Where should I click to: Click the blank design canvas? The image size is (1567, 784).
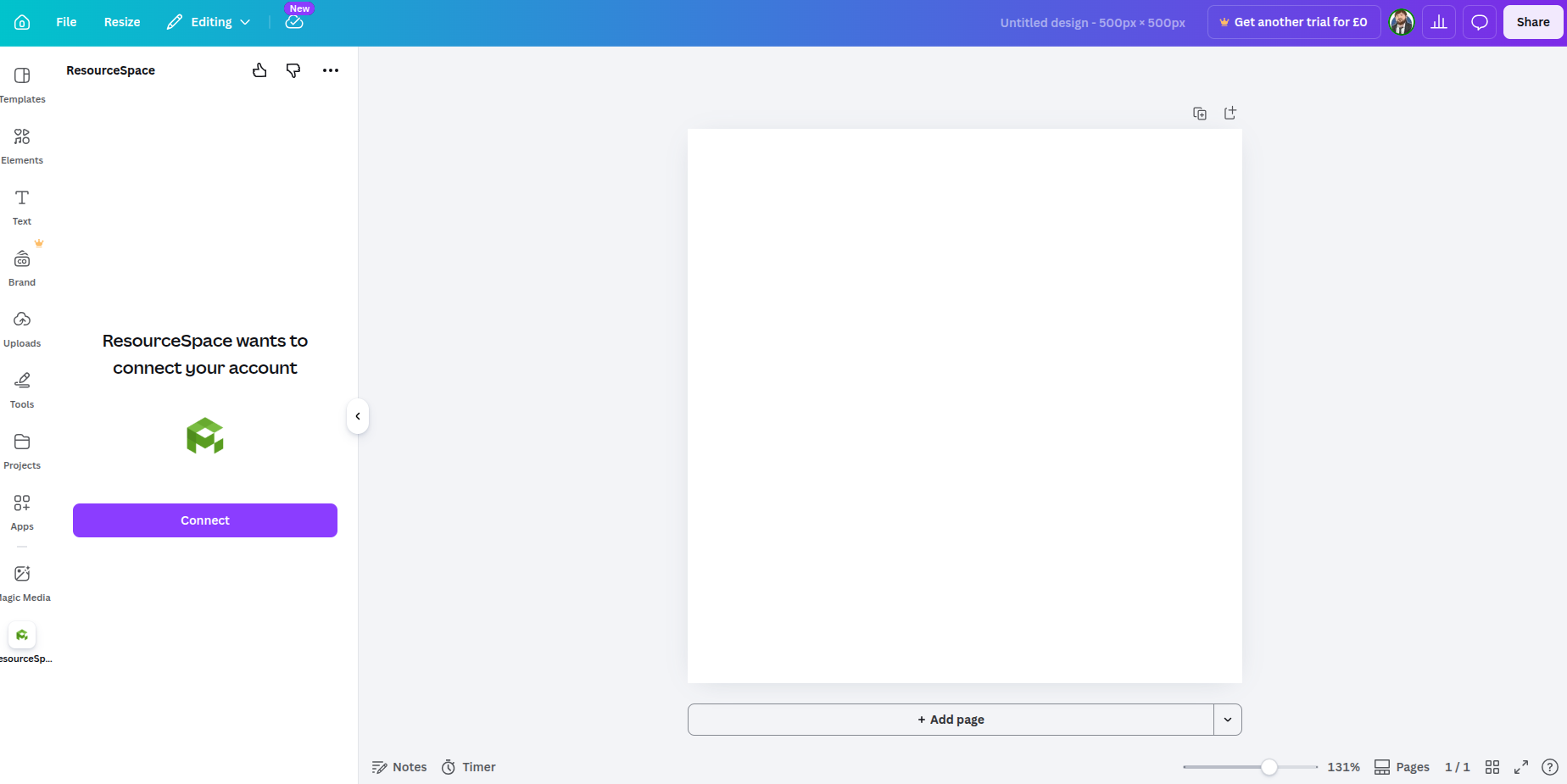click(x=965, y=406)
